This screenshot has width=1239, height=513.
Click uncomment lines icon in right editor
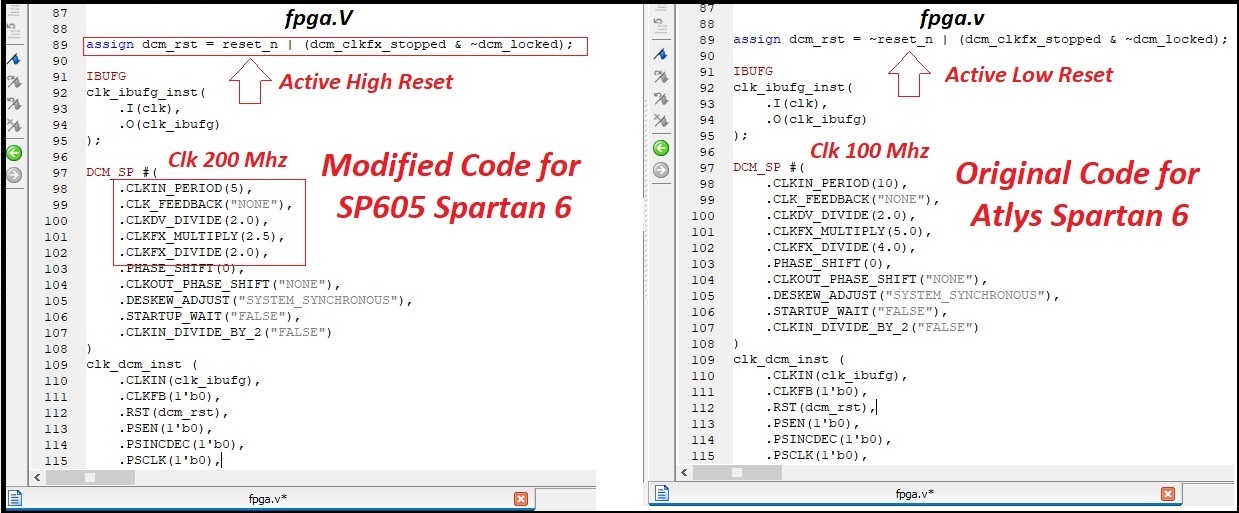pos(661,24)
